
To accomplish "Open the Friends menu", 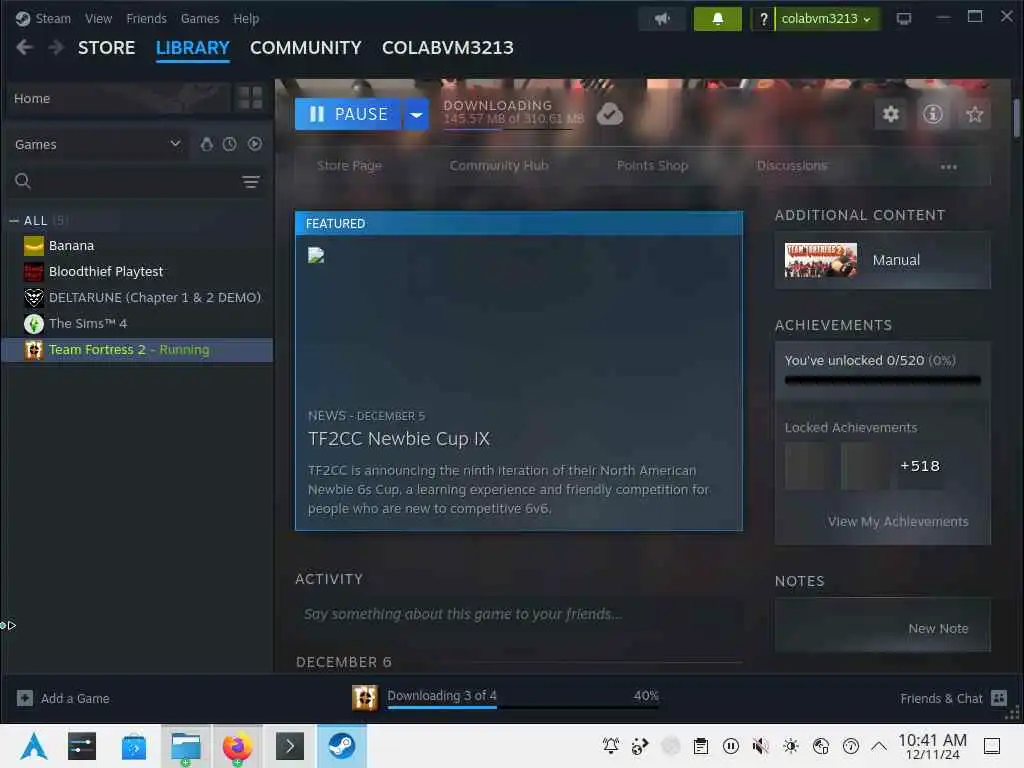I will coord(146,18).
